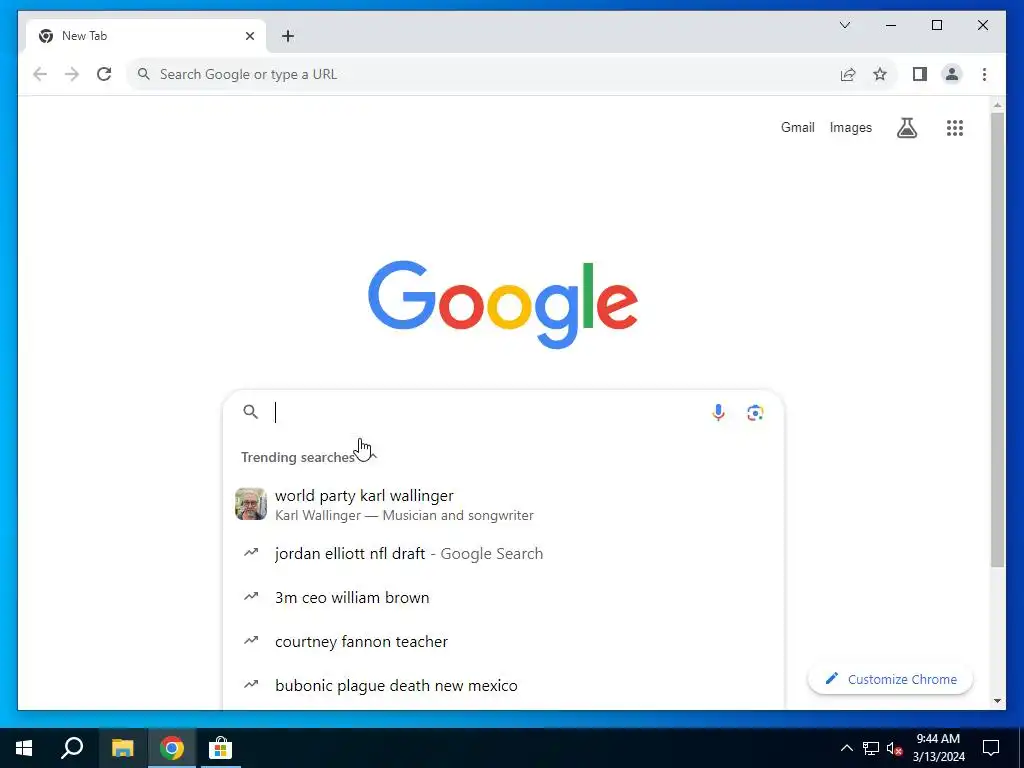Reload the current page

pyautogui.click(x=104, y=74)
